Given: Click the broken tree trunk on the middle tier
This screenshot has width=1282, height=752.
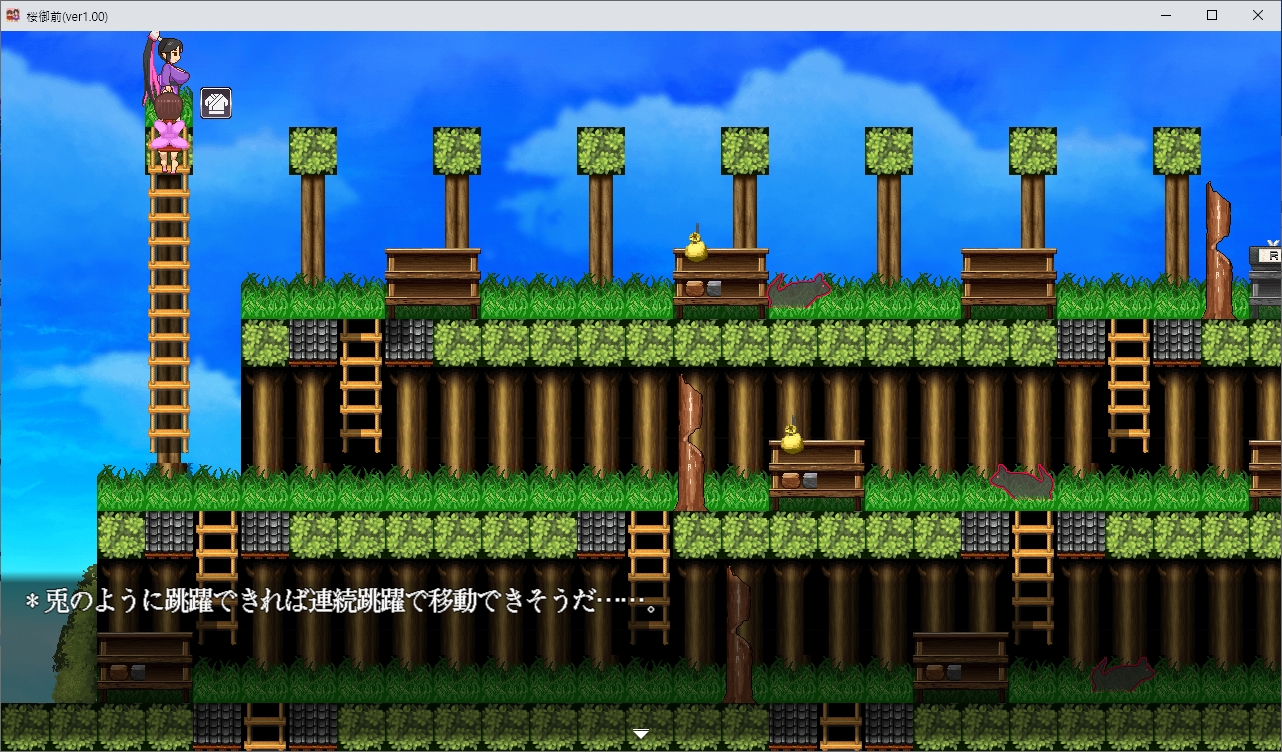Looking at the screenshot, I should click(x=691, y=444).
